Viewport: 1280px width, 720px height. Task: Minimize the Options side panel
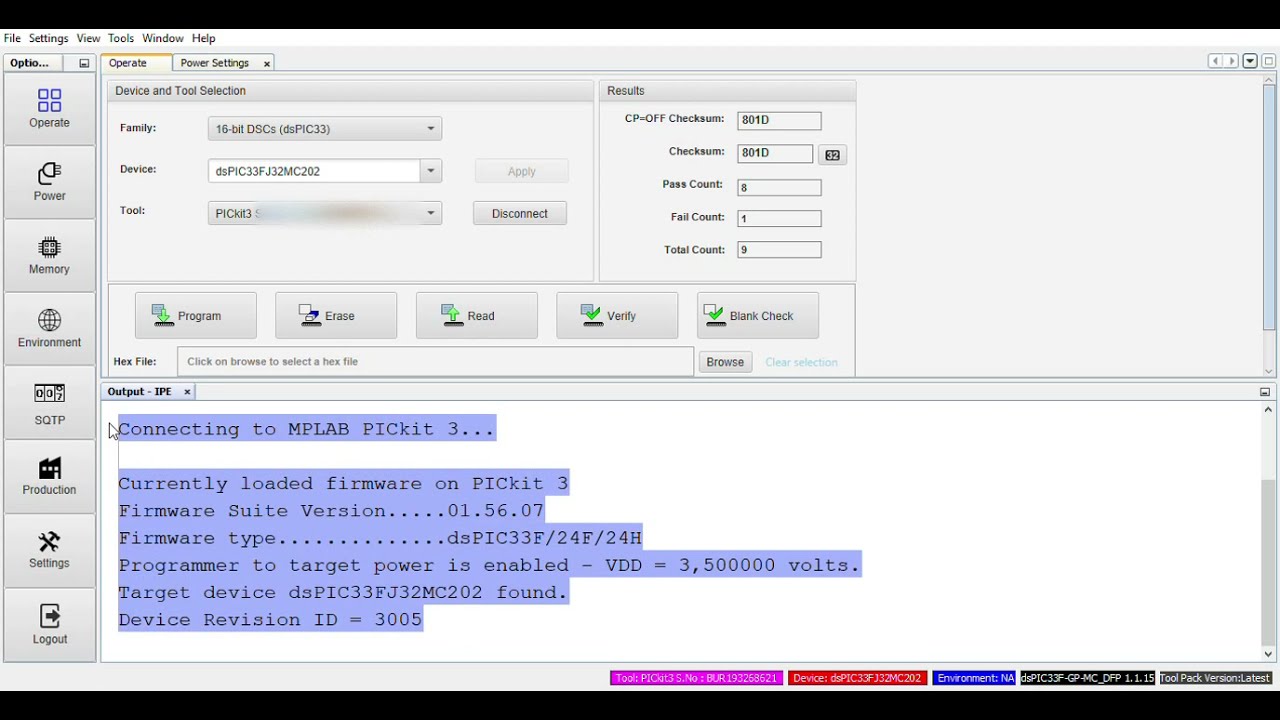click(84, 63)
